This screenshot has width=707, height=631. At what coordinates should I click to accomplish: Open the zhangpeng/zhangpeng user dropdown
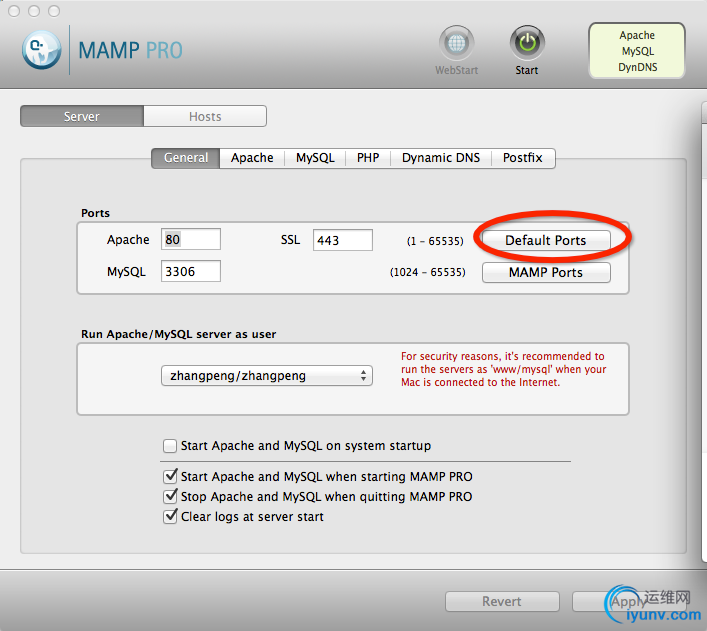[x=266, y=375]
